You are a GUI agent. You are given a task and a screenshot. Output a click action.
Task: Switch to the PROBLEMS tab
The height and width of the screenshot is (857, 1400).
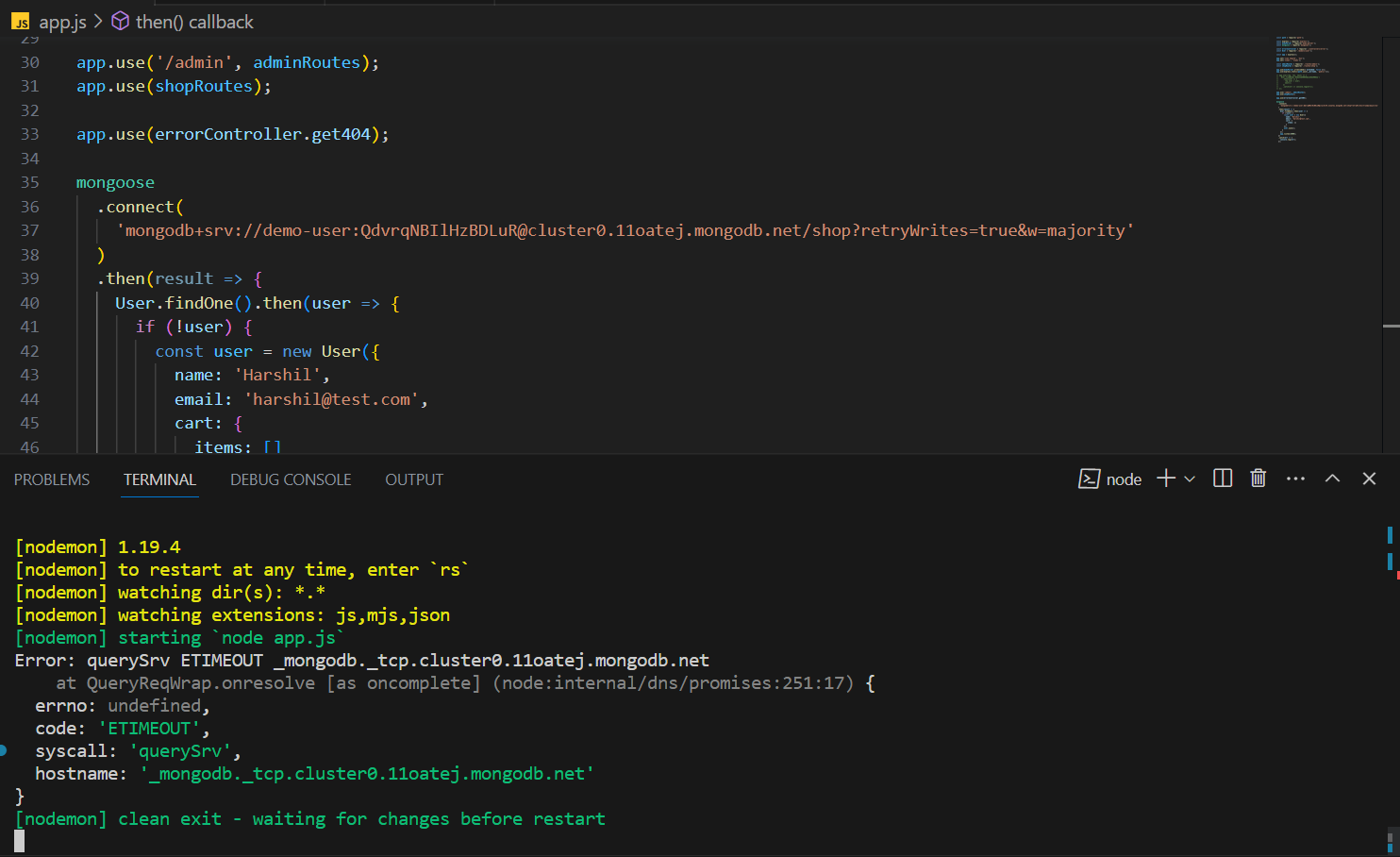click(x=52, y=479)
